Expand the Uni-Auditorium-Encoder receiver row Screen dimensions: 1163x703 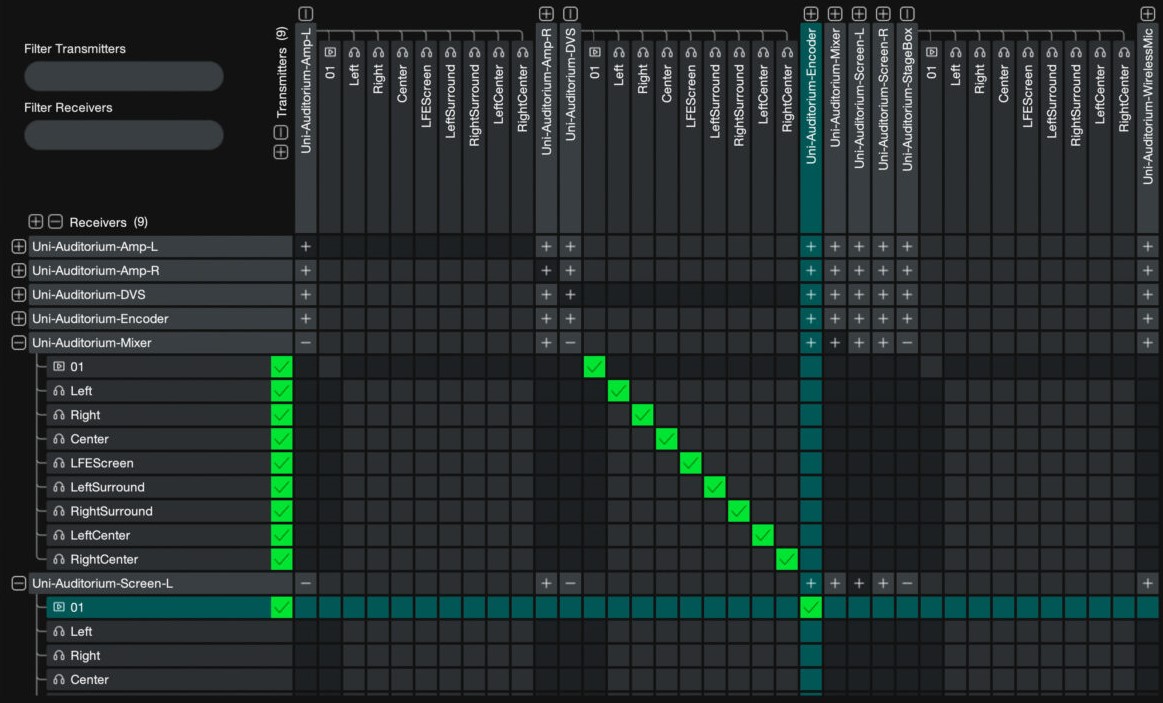(19, 319)
